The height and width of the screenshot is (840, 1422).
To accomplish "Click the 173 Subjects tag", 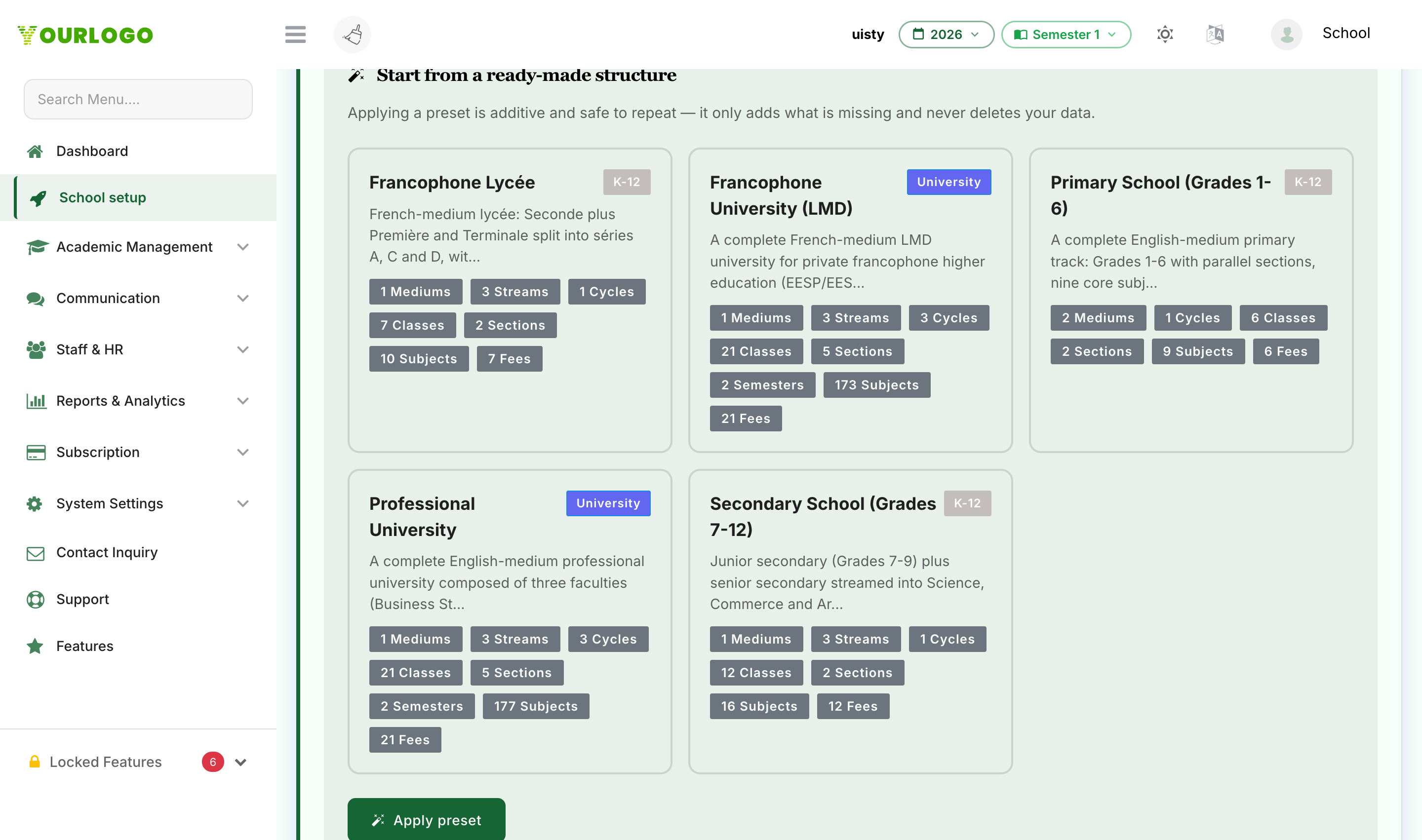I will (876, 385).
